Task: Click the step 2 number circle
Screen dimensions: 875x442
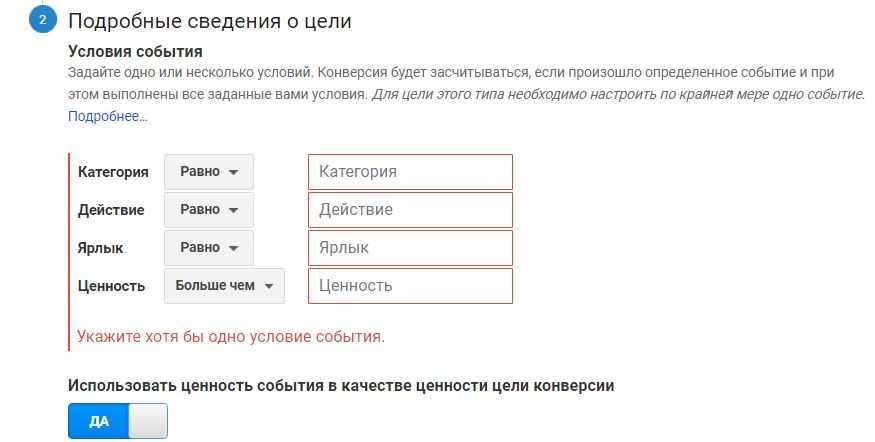Action: click(42, 20)
